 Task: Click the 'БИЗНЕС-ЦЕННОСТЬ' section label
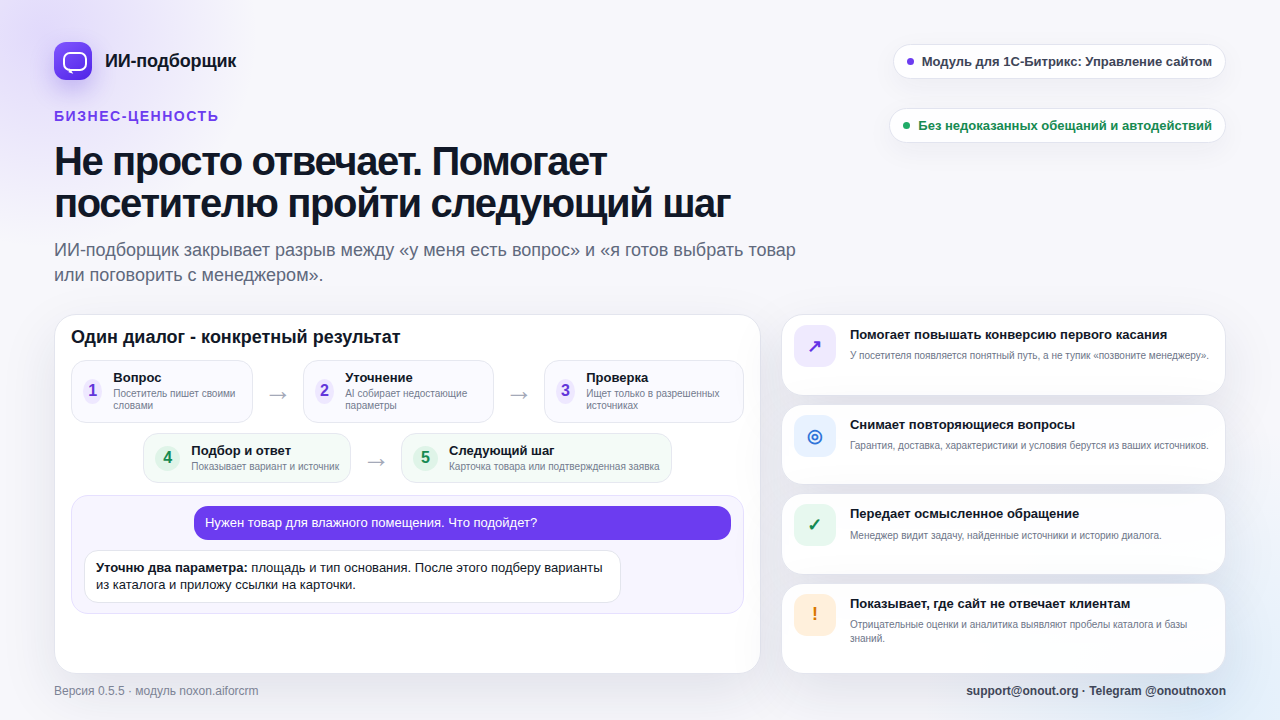tap(136, 116)
